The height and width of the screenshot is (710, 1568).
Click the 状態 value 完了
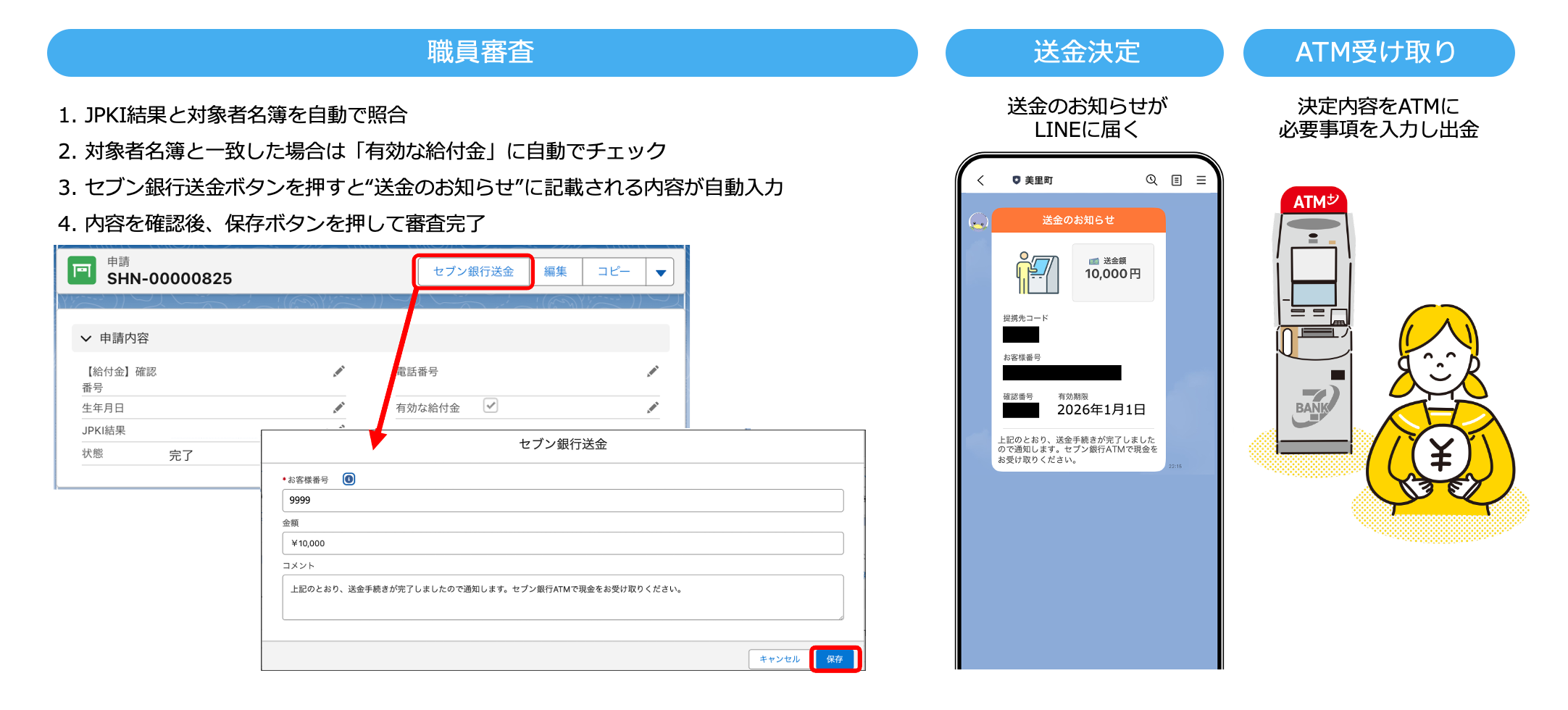pos(181,456)
